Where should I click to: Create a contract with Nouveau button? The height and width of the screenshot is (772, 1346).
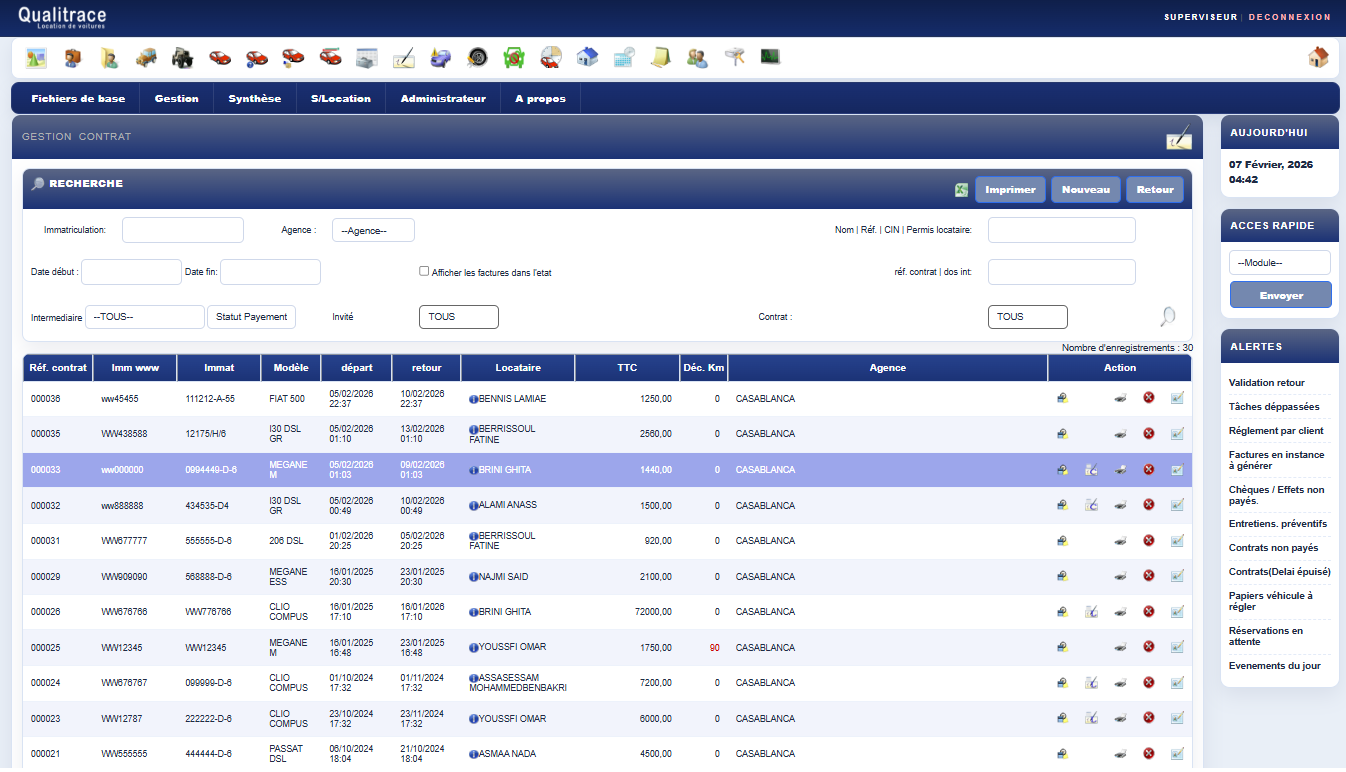click(1086, 190)
